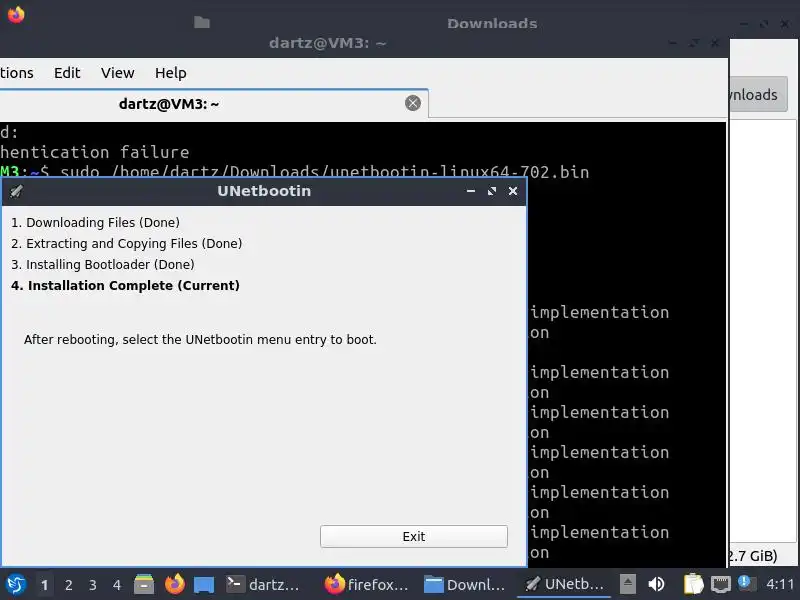Minimize the dartz@VM3 terminal window

(x=673, y=43)
